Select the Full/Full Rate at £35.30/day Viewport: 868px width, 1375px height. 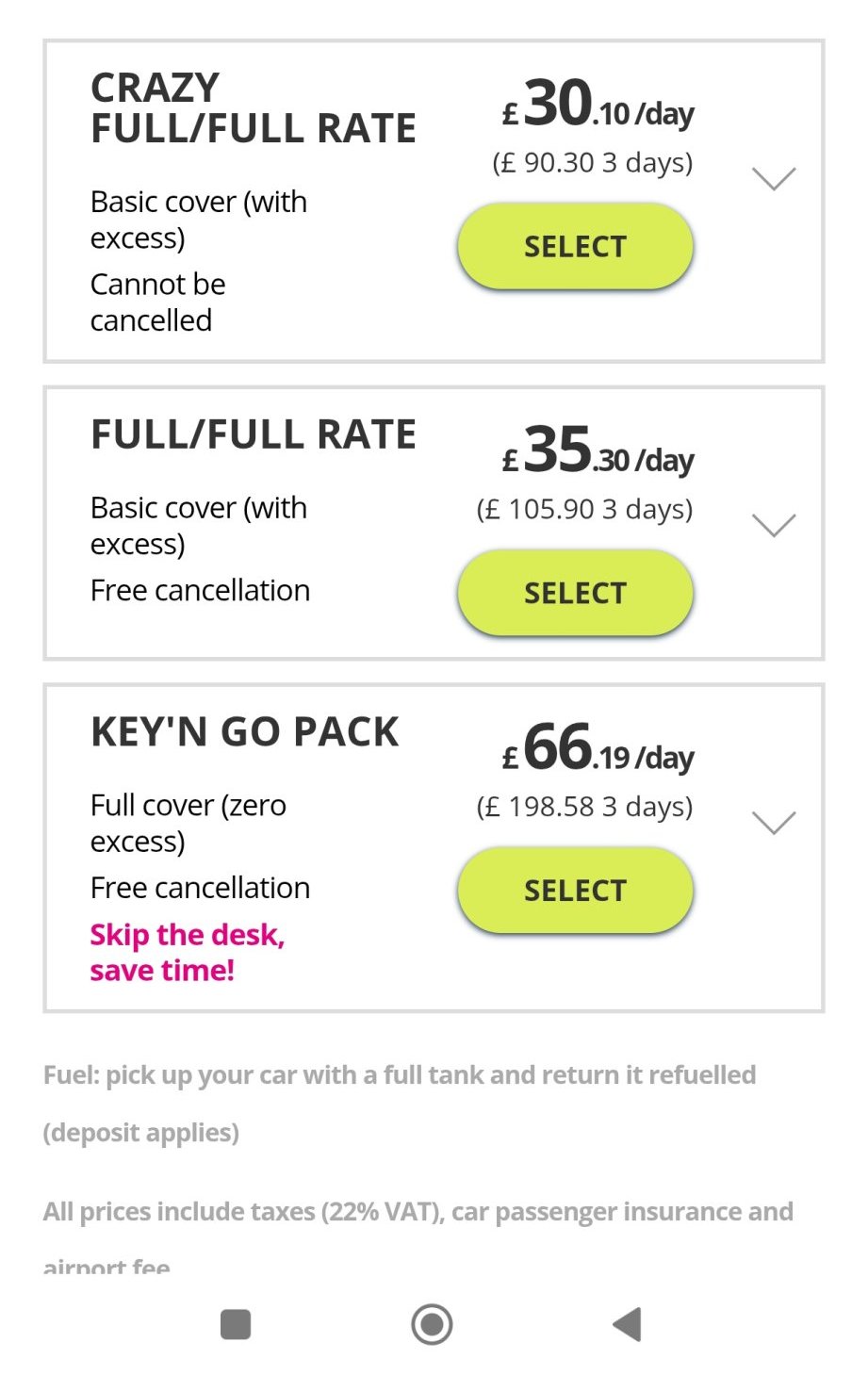click(575, 593)
